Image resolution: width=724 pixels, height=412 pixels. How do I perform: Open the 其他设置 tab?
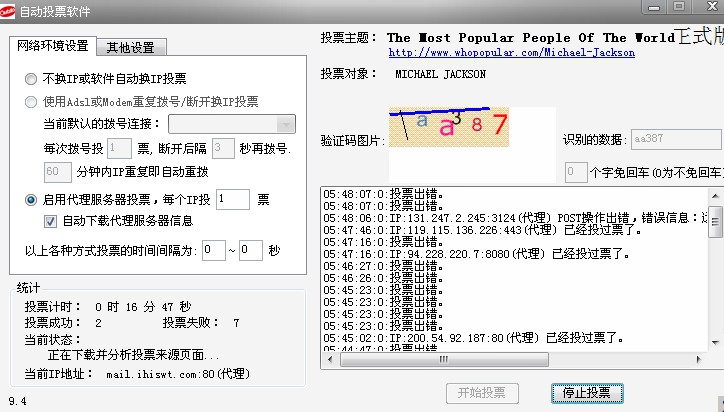(132, 47)
